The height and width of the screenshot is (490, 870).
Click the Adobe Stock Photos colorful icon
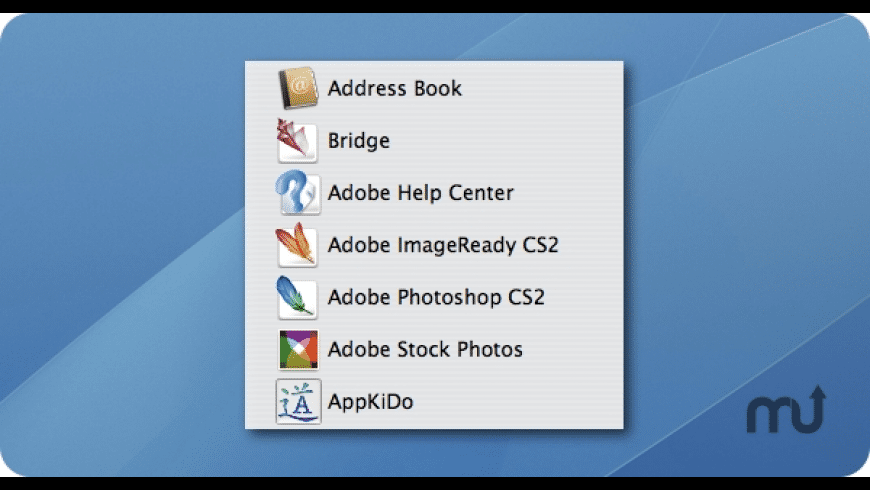tap(299, 350)
